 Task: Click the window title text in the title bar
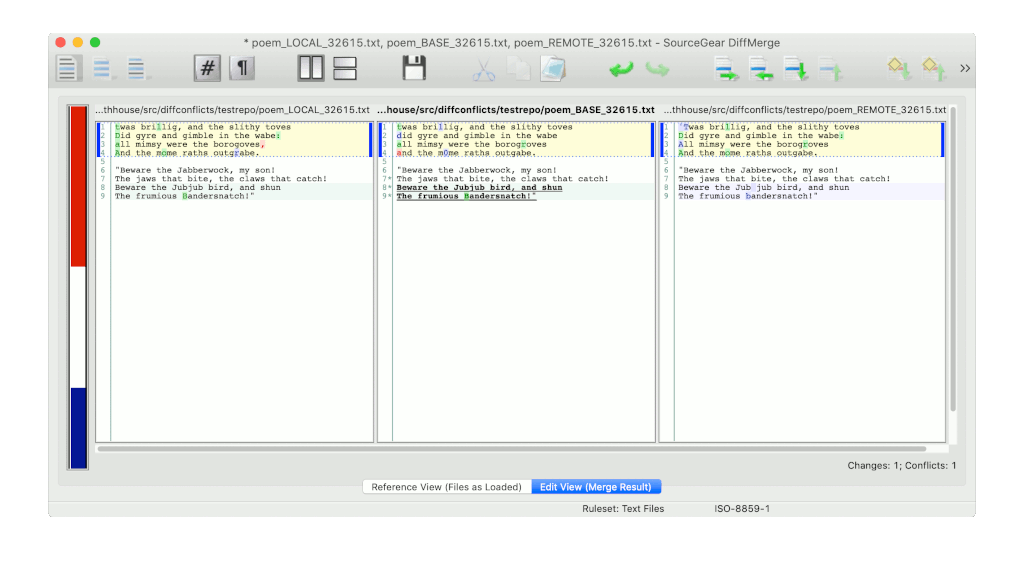[512, 42]
